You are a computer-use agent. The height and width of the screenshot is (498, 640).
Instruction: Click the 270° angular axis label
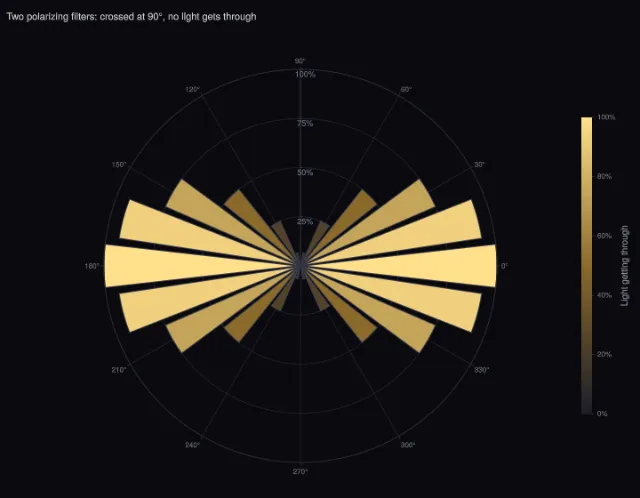pyautogui.click(x=300, y=472)
